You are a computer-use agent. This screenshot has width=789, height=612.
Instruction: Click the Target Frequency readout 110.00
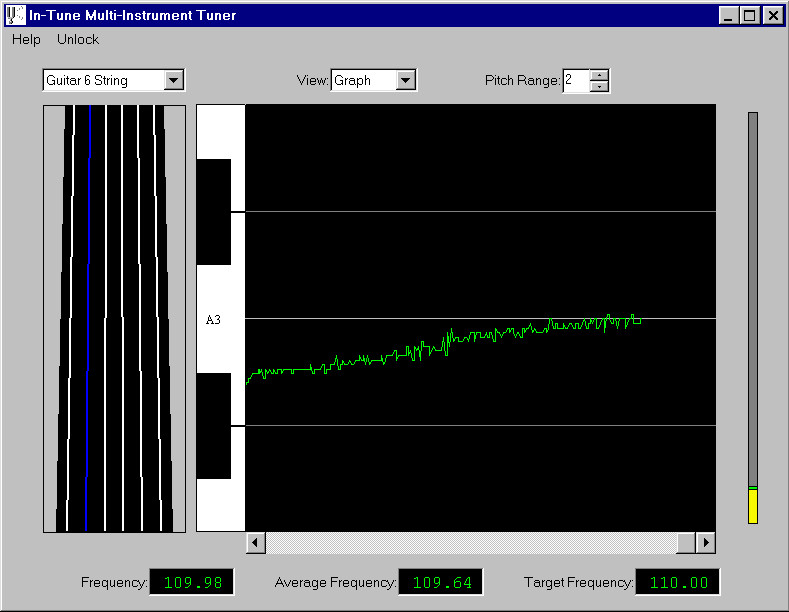[x=678, y=582]
